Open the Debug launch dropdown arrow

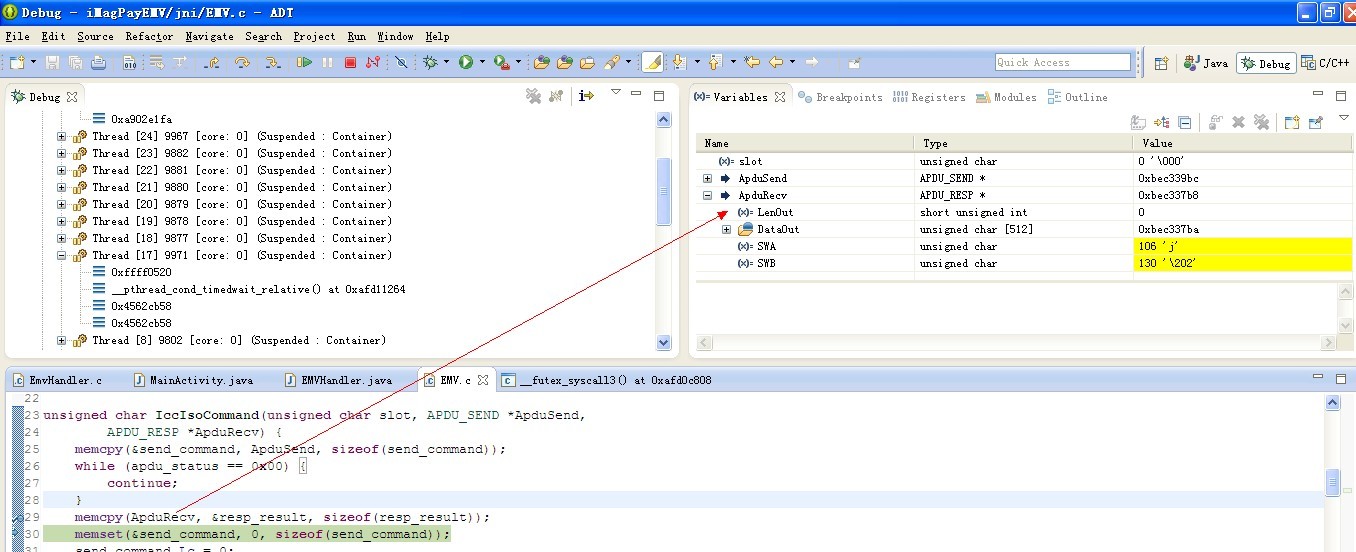(445, 62)
